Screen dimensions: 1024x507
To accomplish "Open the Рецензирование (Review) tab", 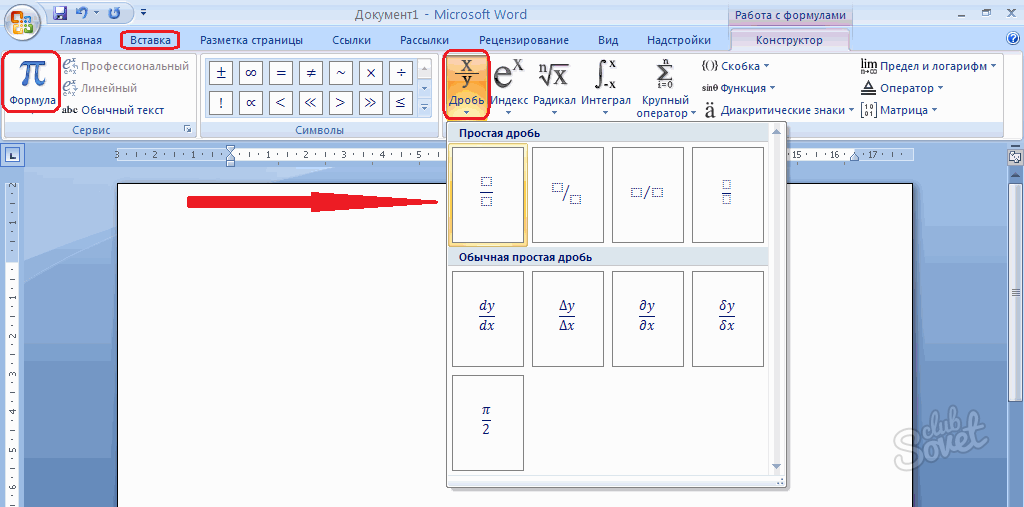I will point(523,40).
